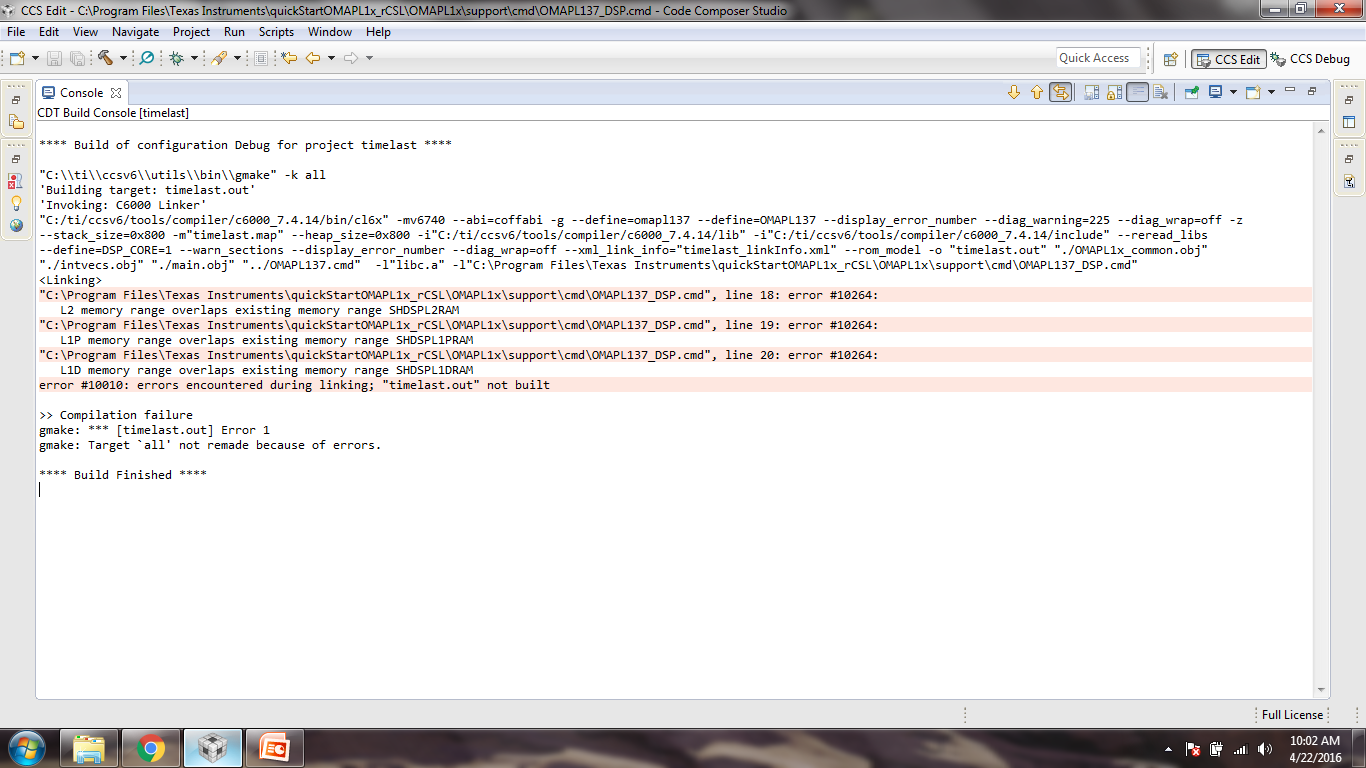Click the console scrollbar up arrow
The image size is (1366, 768).
coord(1322,131)
